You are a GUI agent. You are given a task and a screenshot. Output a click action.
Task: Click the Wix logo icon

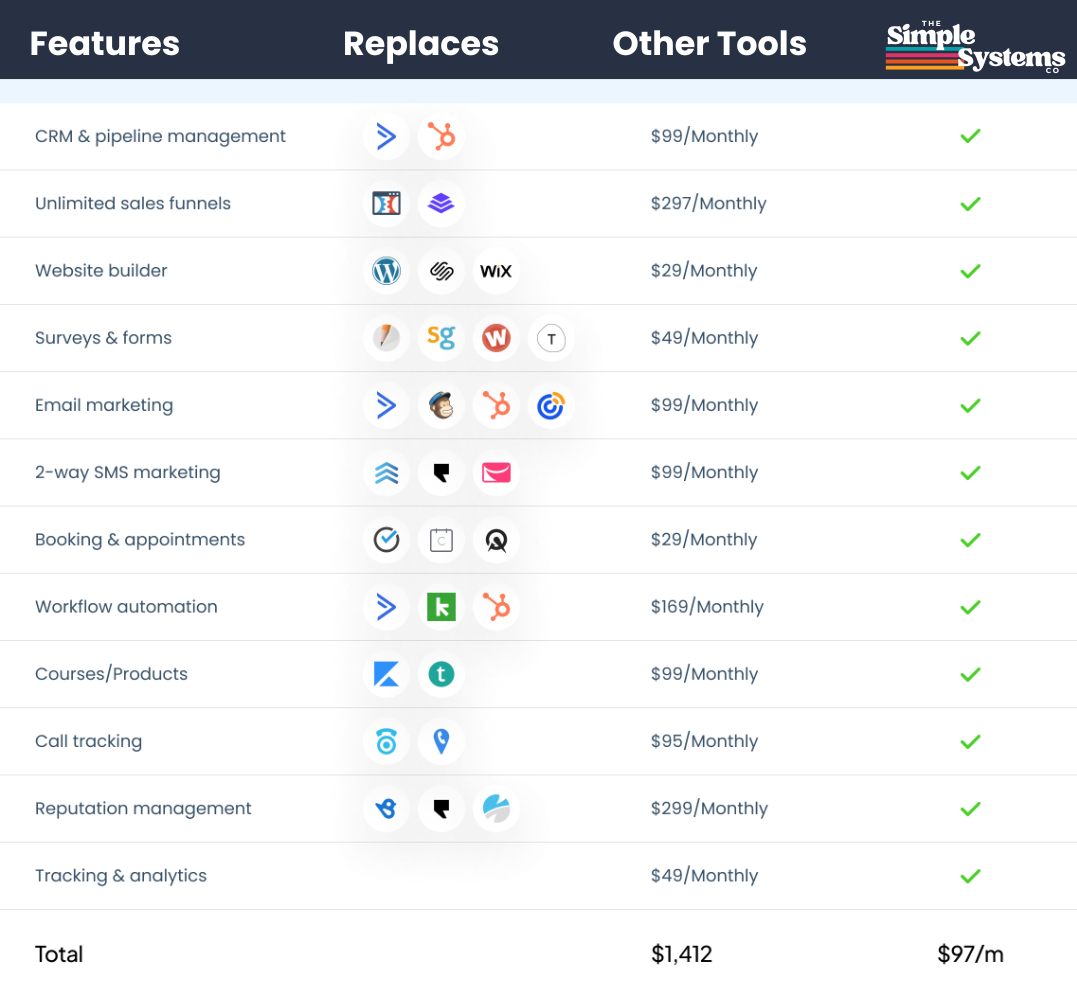coord(496,271)
